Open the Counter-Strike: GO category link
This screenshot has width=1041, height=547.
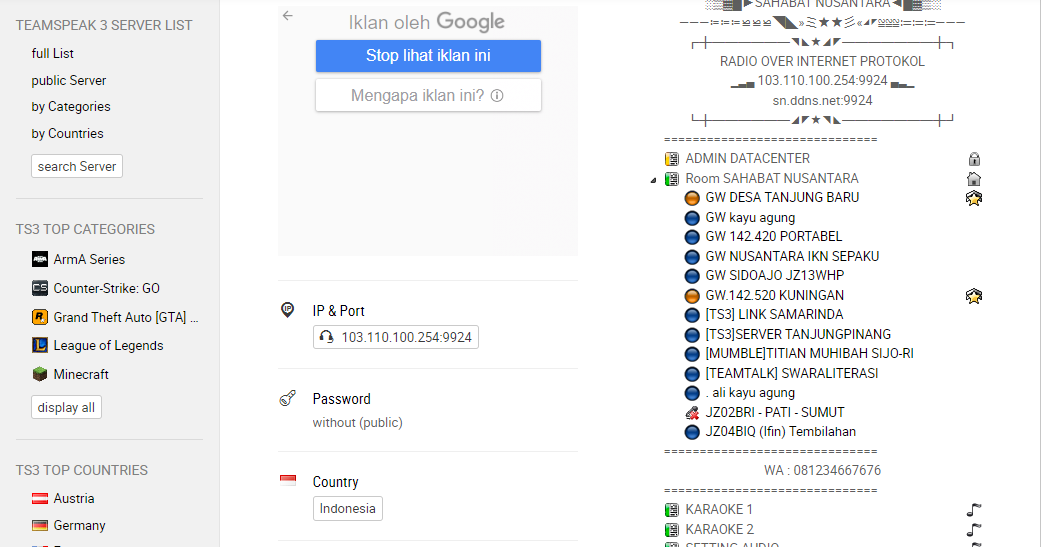106,289
